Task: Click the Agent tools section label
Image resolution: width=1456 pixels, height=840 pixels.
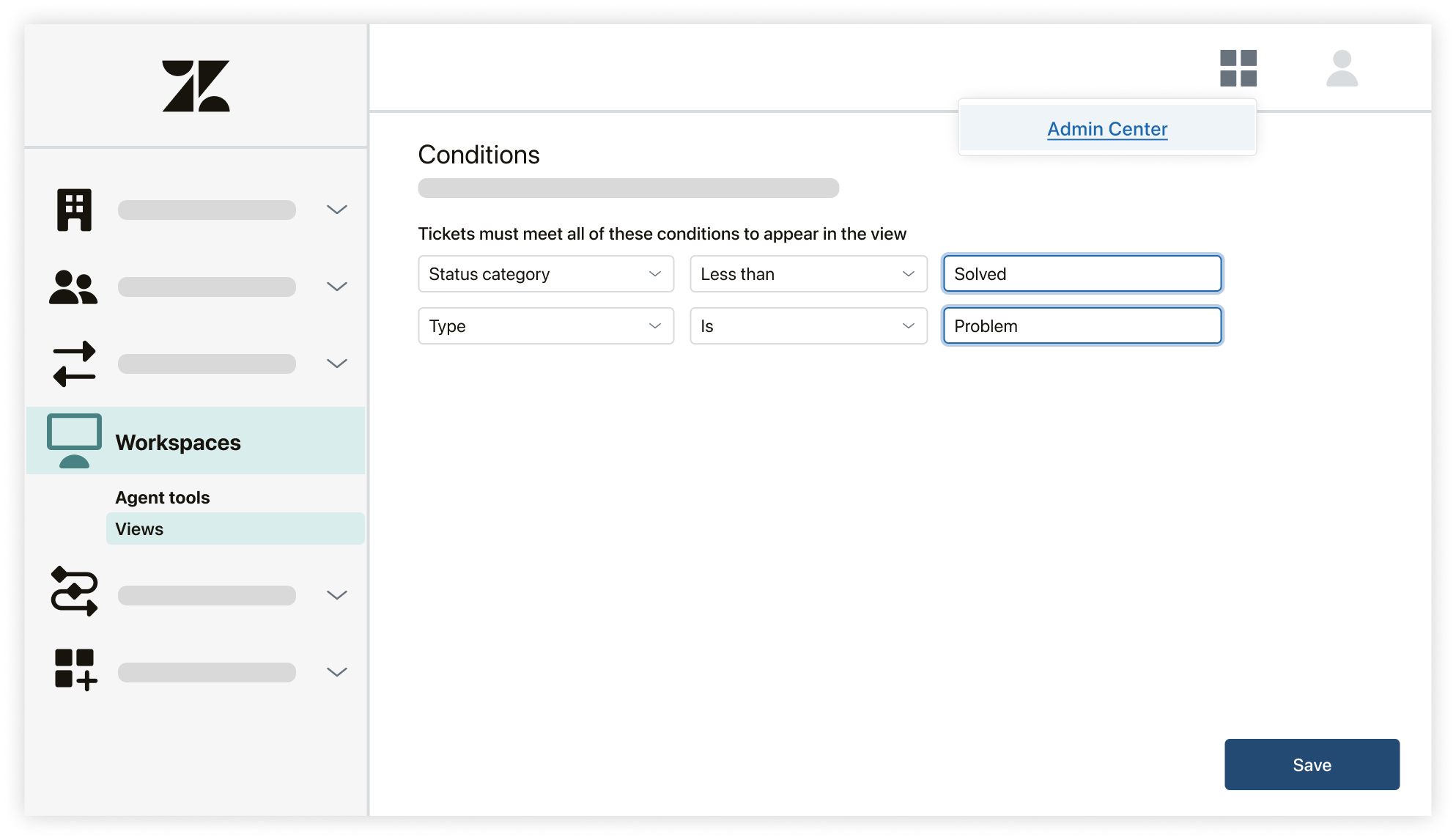Action: 163,497
